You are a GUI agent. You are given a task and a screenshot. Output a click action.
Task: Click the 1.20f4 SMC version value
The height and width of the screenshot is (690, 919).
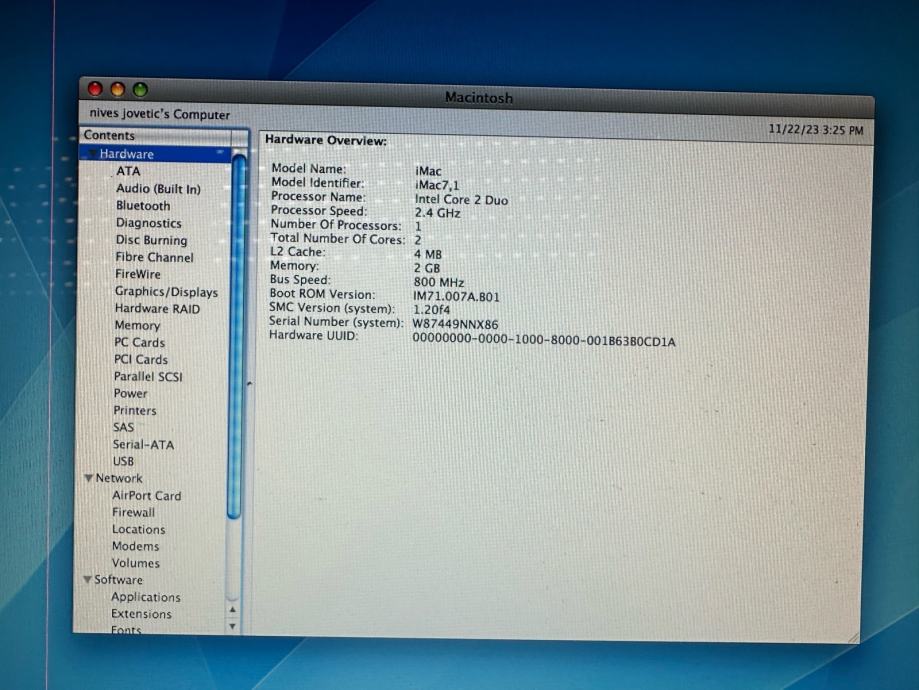(431, 310)
